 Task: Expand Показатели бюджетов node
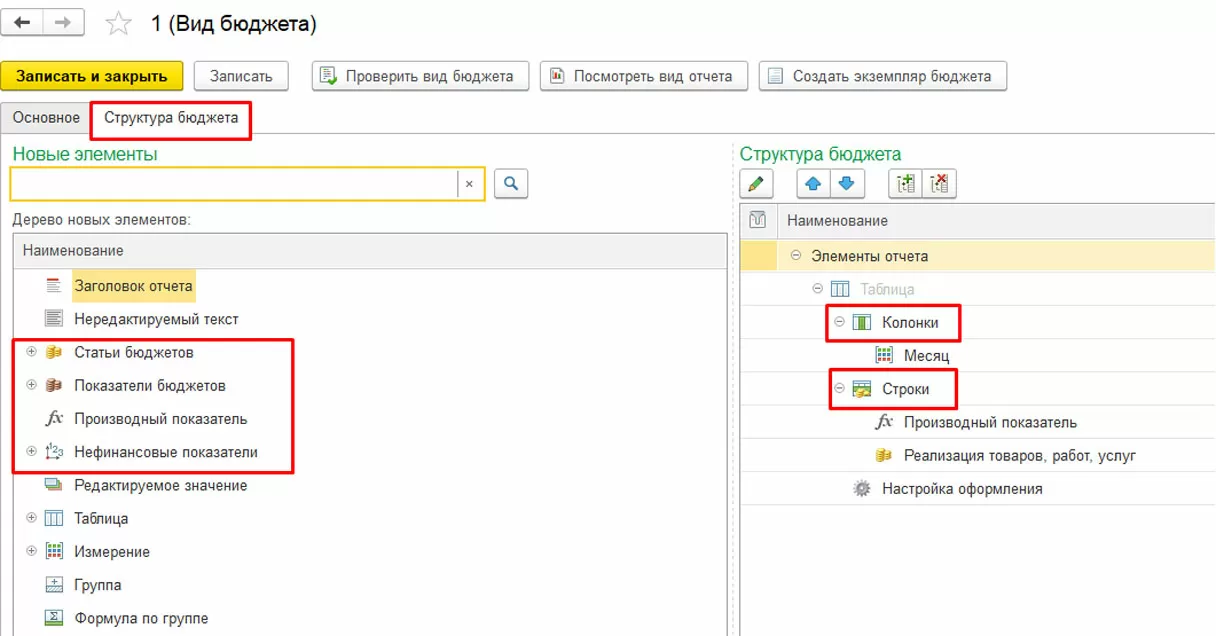point(31,385)
